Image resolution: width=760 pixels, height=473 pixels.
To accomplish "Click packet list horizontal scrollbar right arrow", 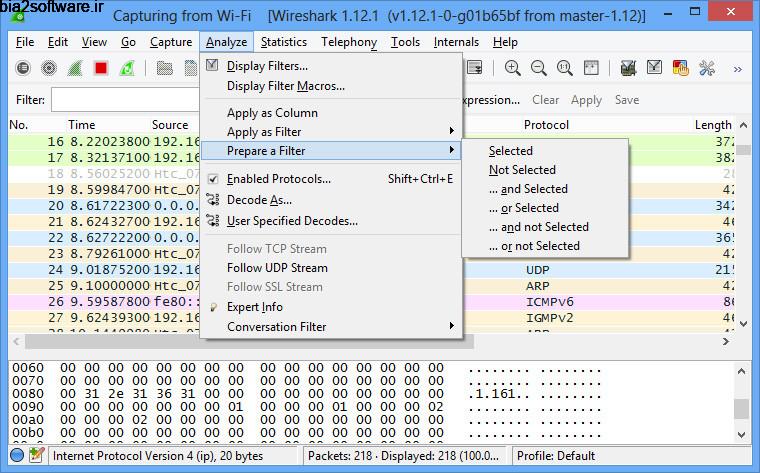I will pos(726,341).
